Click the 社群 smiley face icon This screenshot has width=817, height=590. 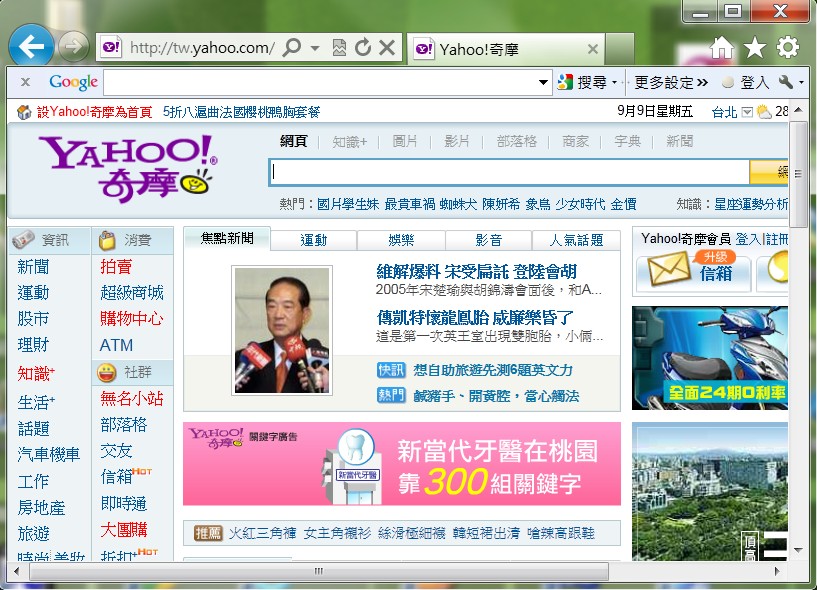pos(106,373)
